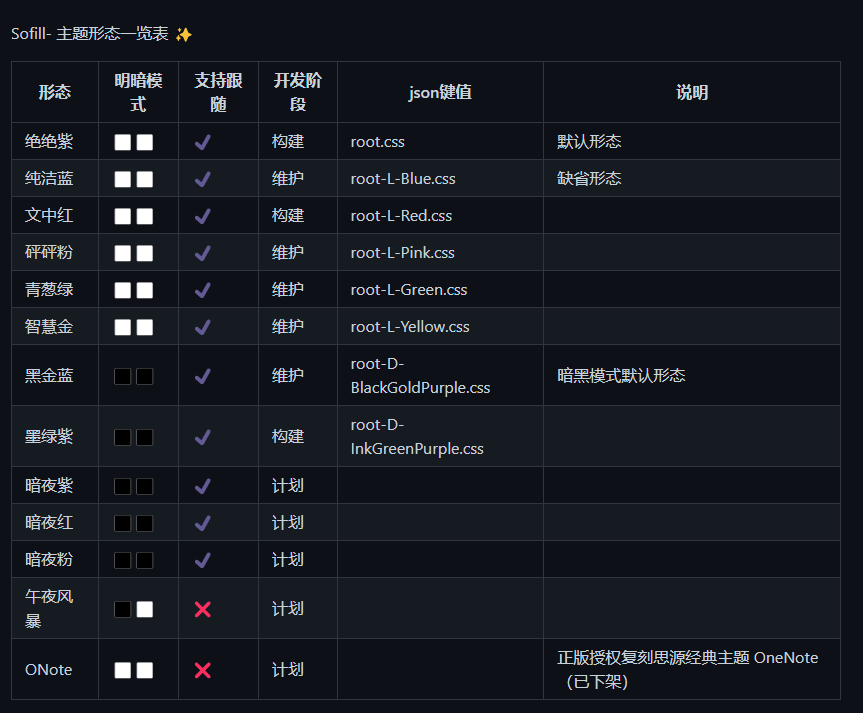The height and width of the screenshot is (713, 863).
Task: Click the checkmark in the 暗夜粉 row
Action: (203, 560)
